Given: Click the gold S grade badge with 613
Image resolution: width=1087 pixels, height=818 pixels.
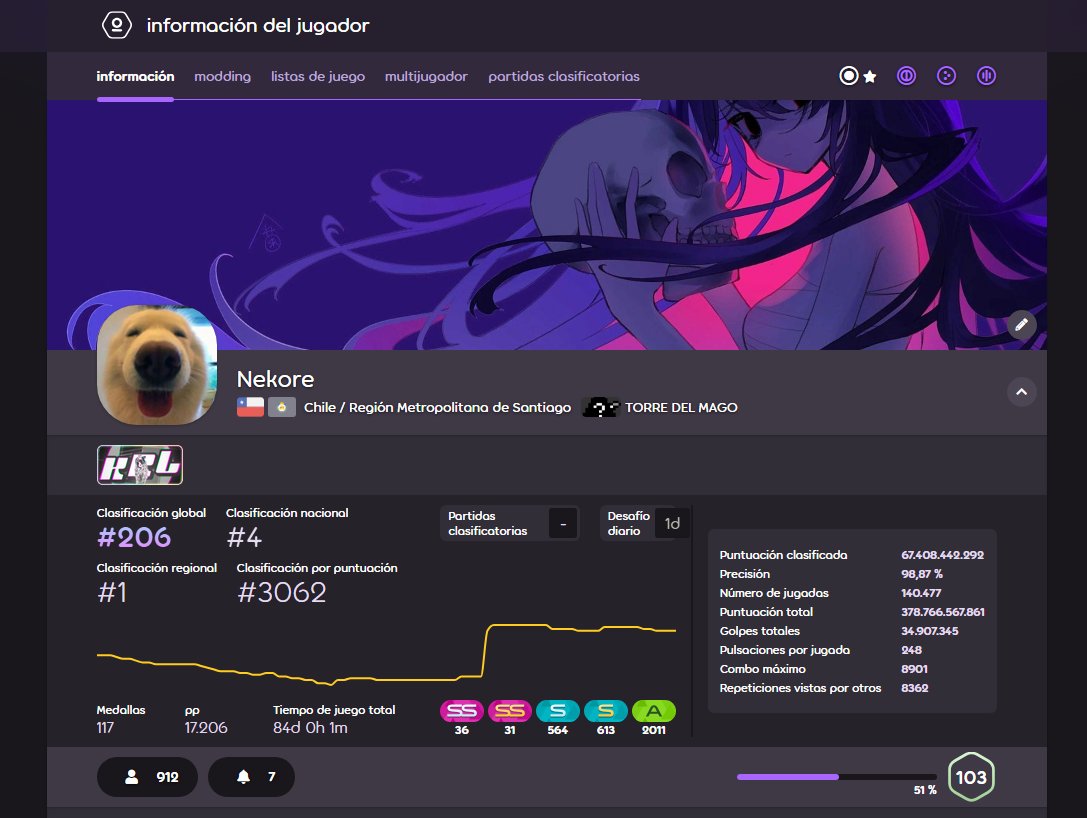Looking at the screenshot, I should pyautogui.click(x=606, y=711).
